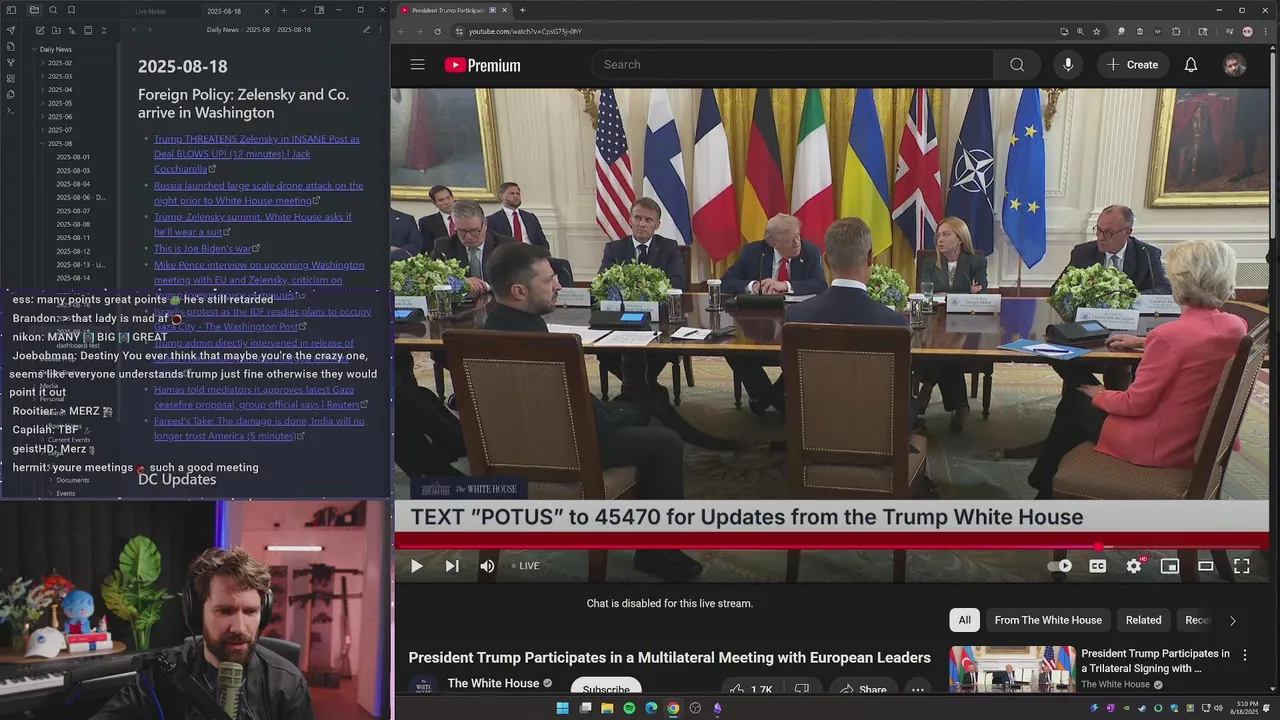The width and height of the screenshot is (1280, 720).
Task: Toggle closed captions CC button
Action: pyautogui.click(x=1097, y=566)
